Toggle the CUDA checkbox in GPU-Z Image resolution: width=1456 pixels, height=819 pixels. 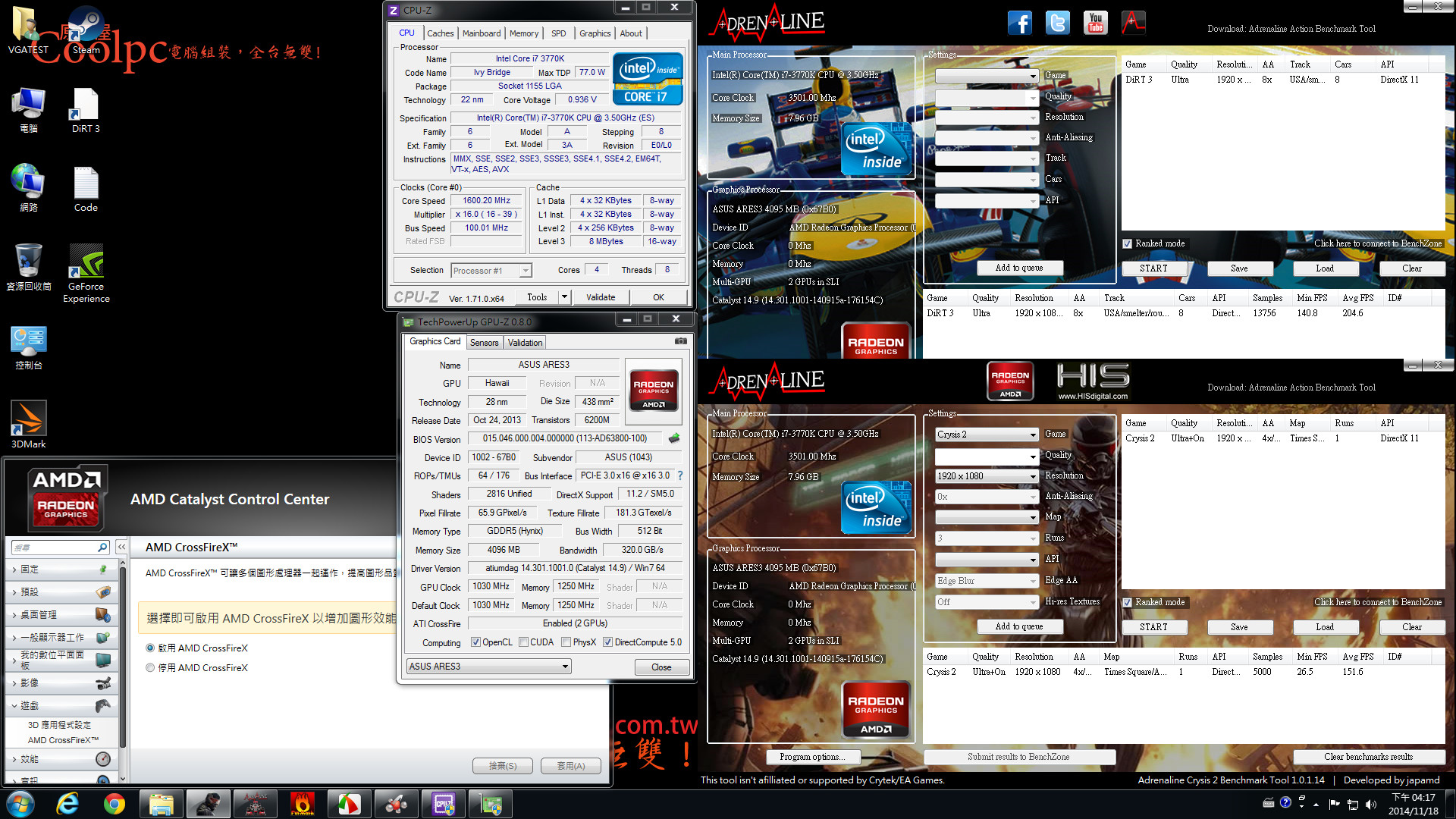tap(524, 642)
